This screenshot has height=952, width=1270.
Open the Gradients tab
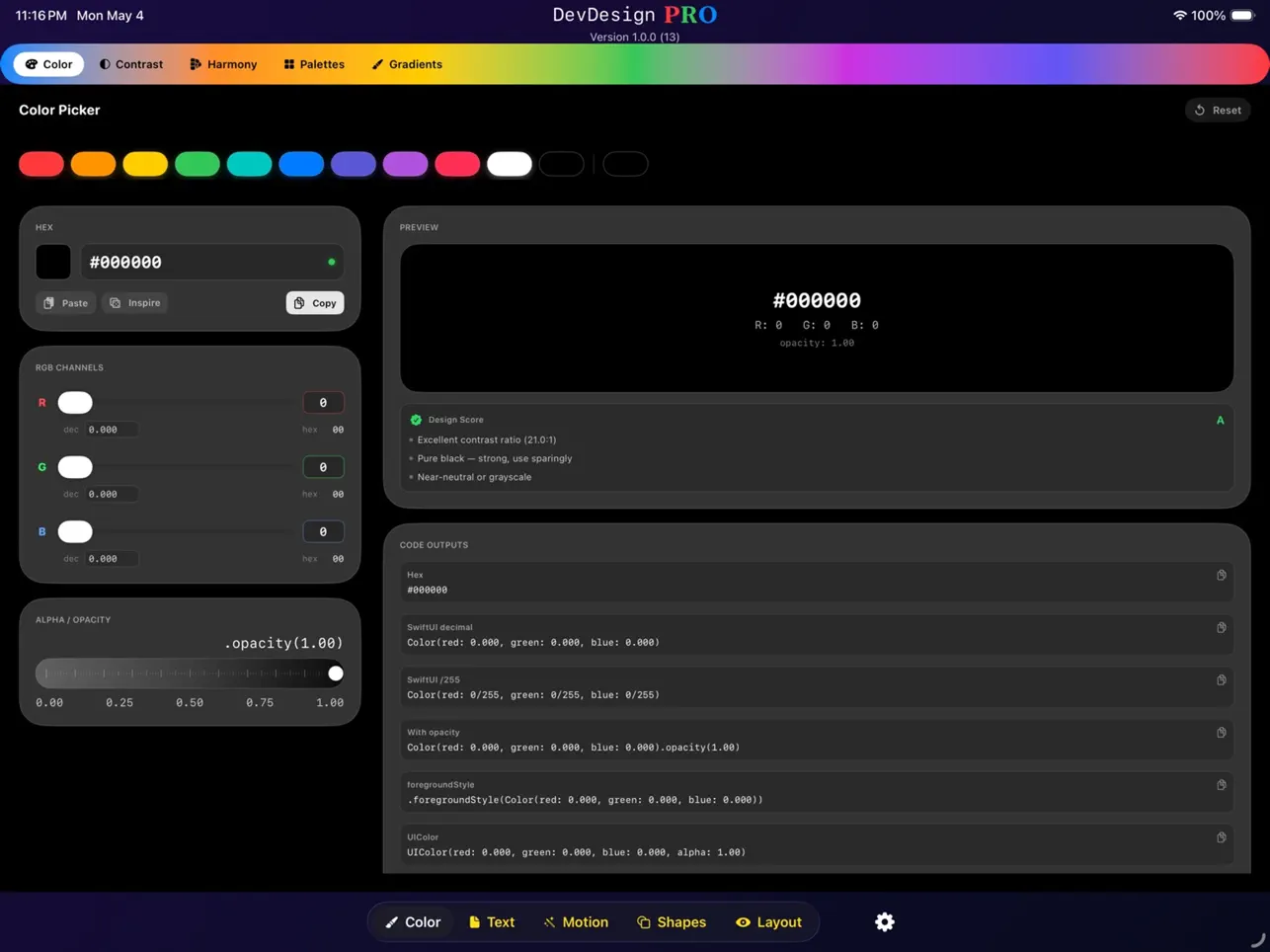(x=407, y=64)
